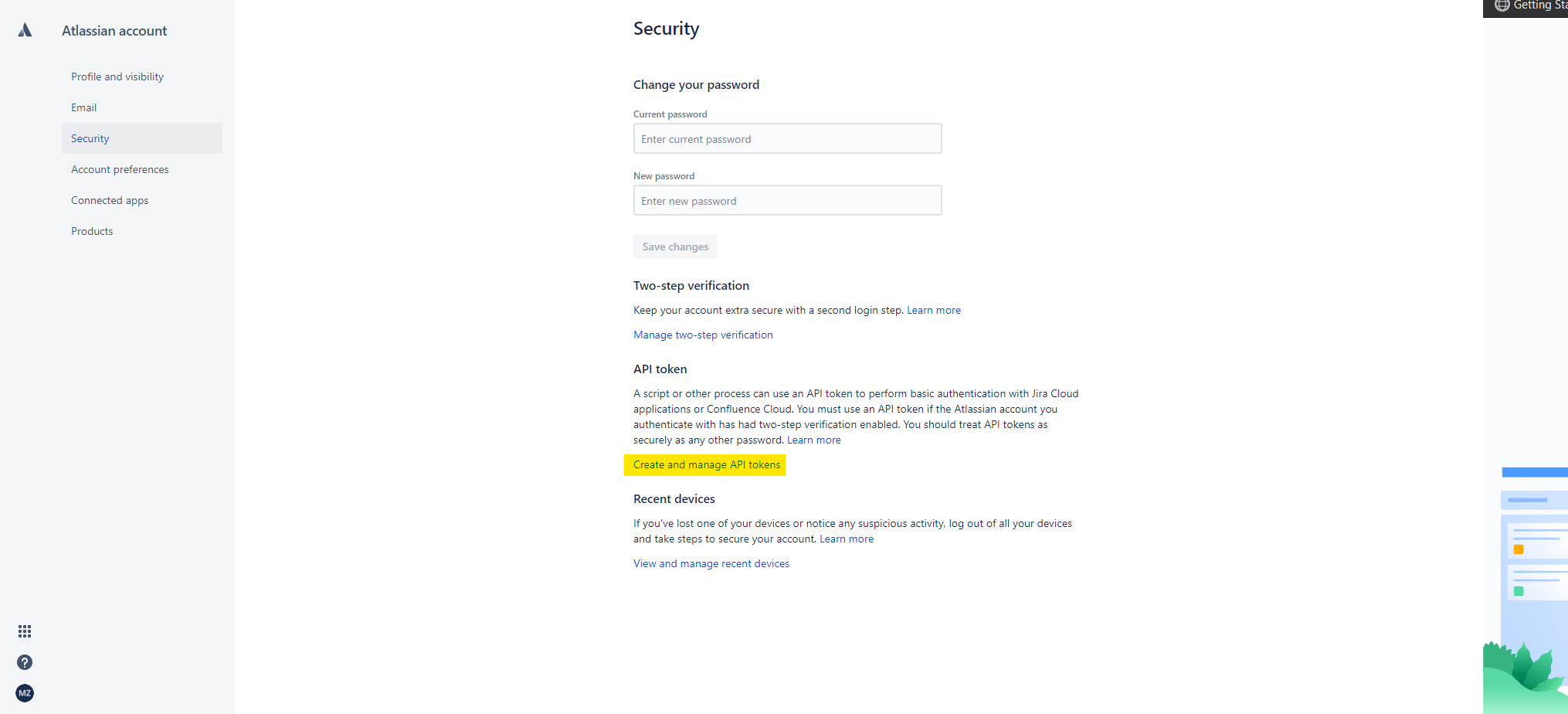
Task: Open Account preferences
Action: click(120, 169)
